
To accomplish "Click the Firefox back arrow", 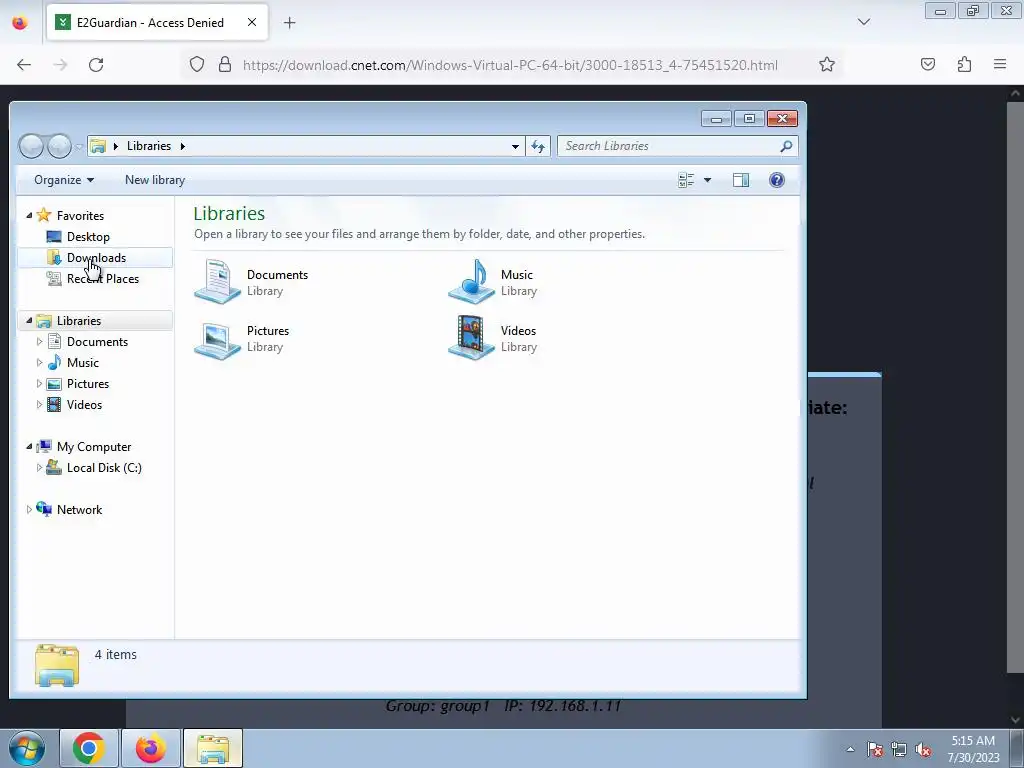I will [24, 65].
